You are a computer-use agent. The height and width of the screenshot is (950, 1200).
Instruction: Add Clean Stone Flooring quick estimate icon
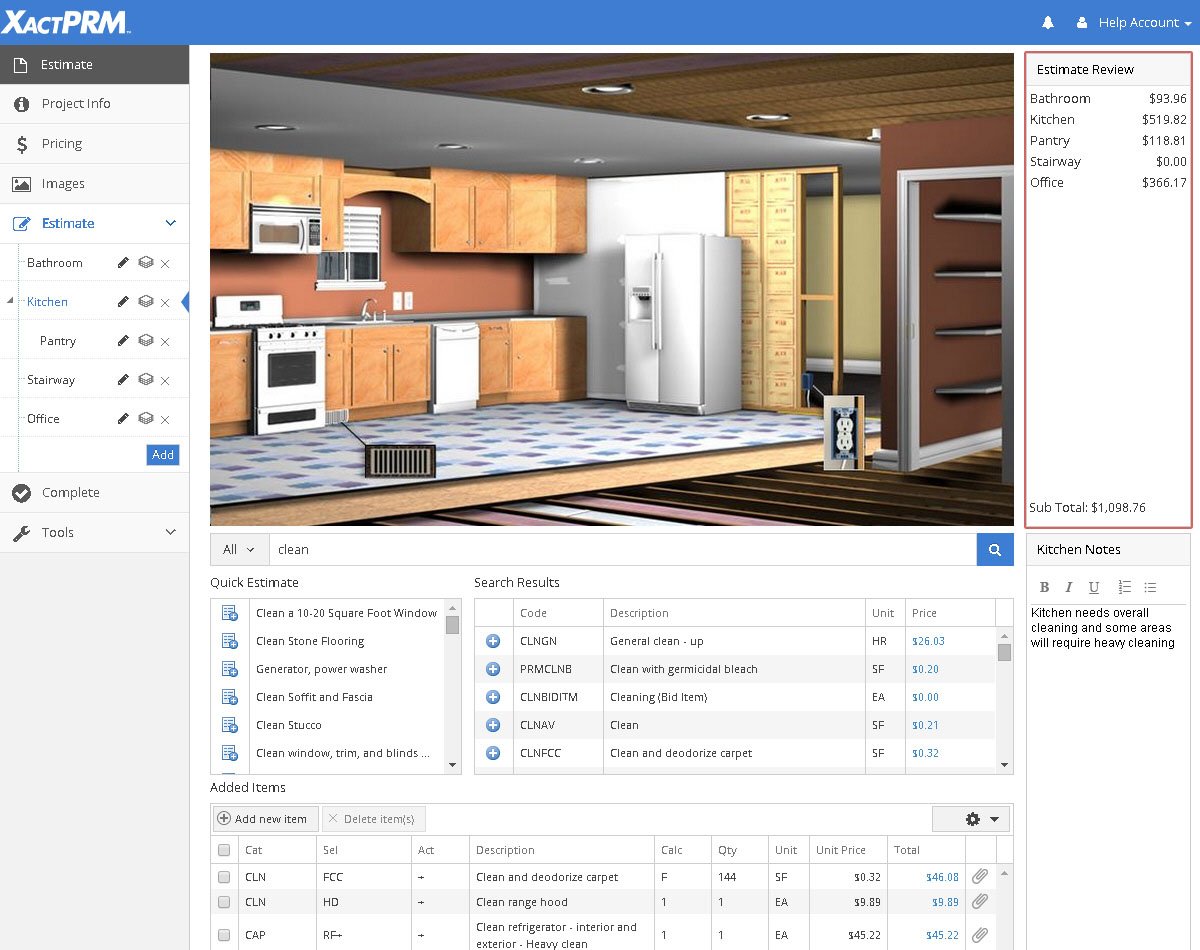(229, 641)
